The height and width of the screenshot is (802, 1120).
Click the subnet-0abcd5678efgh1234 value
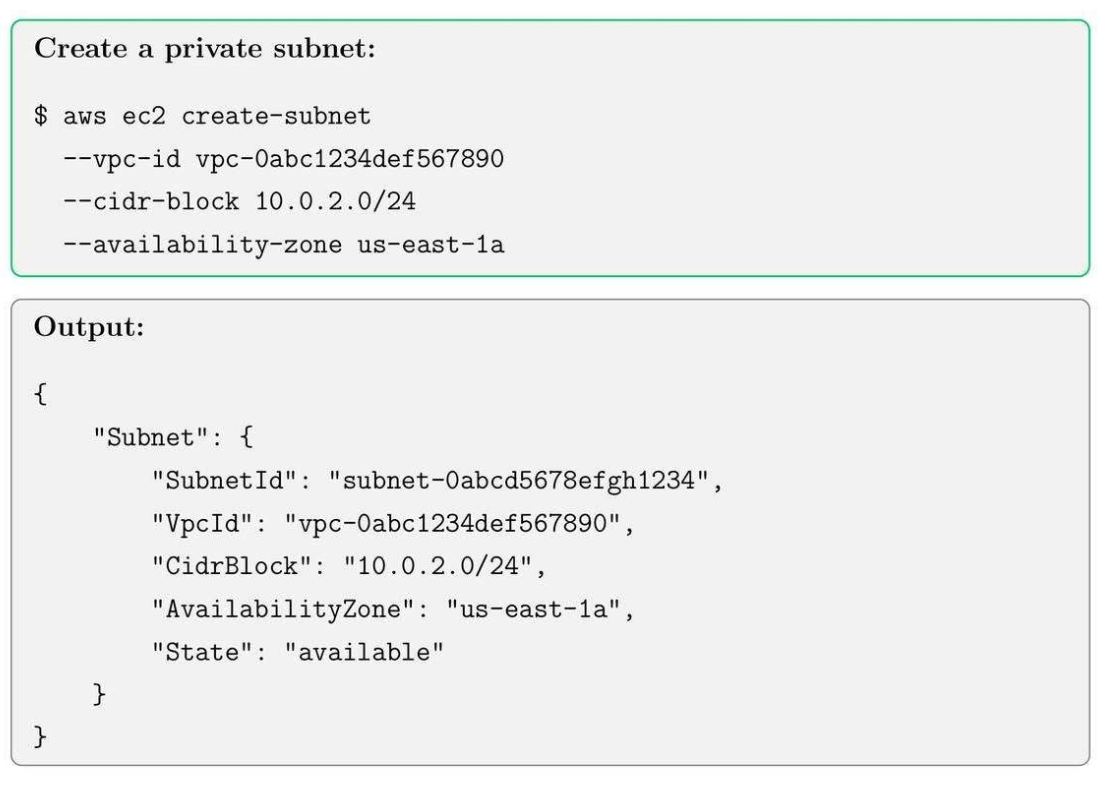(525, 481)
